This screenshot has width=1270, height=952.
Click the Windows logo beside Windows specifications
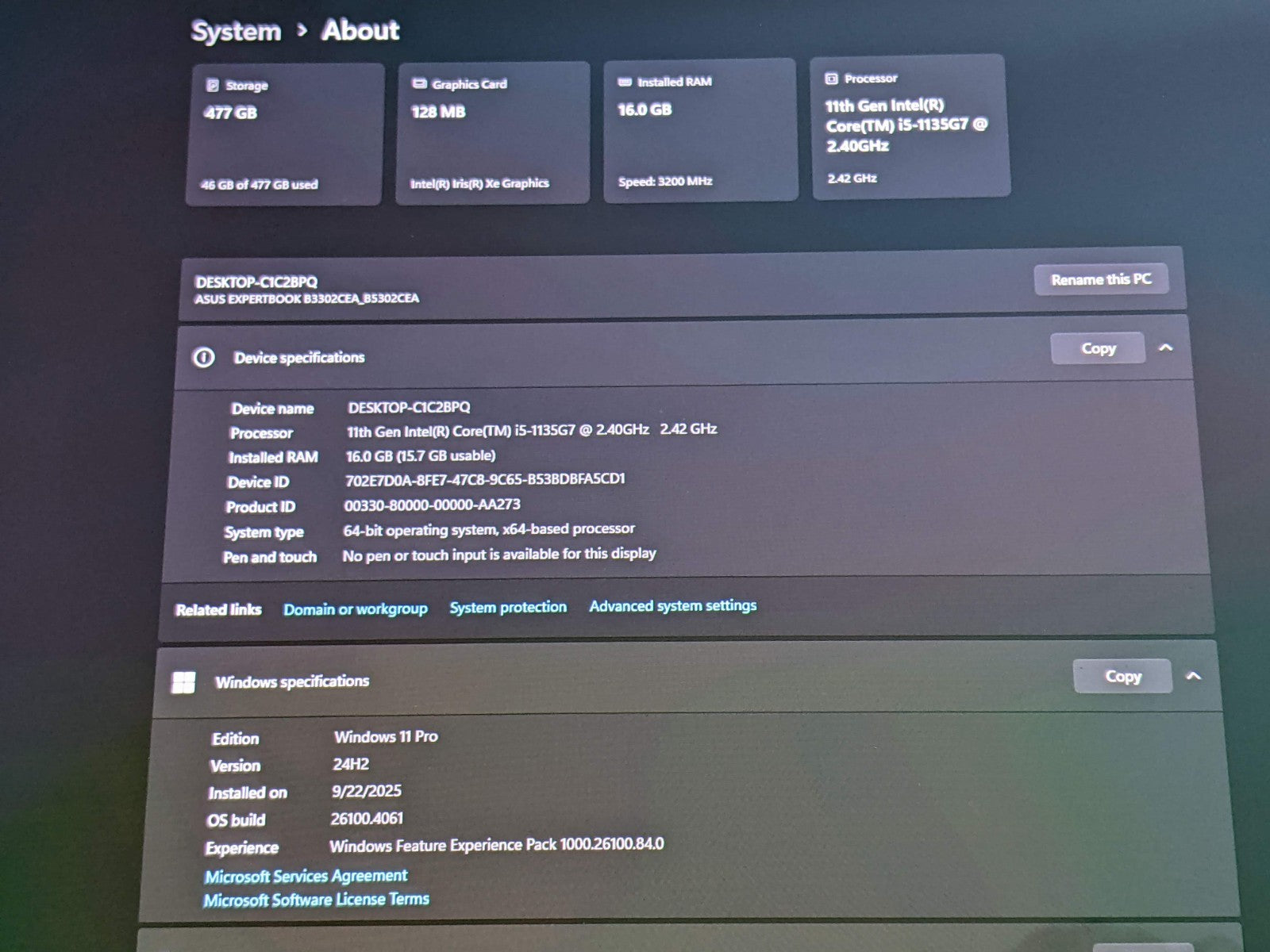(x=183, y=682)
